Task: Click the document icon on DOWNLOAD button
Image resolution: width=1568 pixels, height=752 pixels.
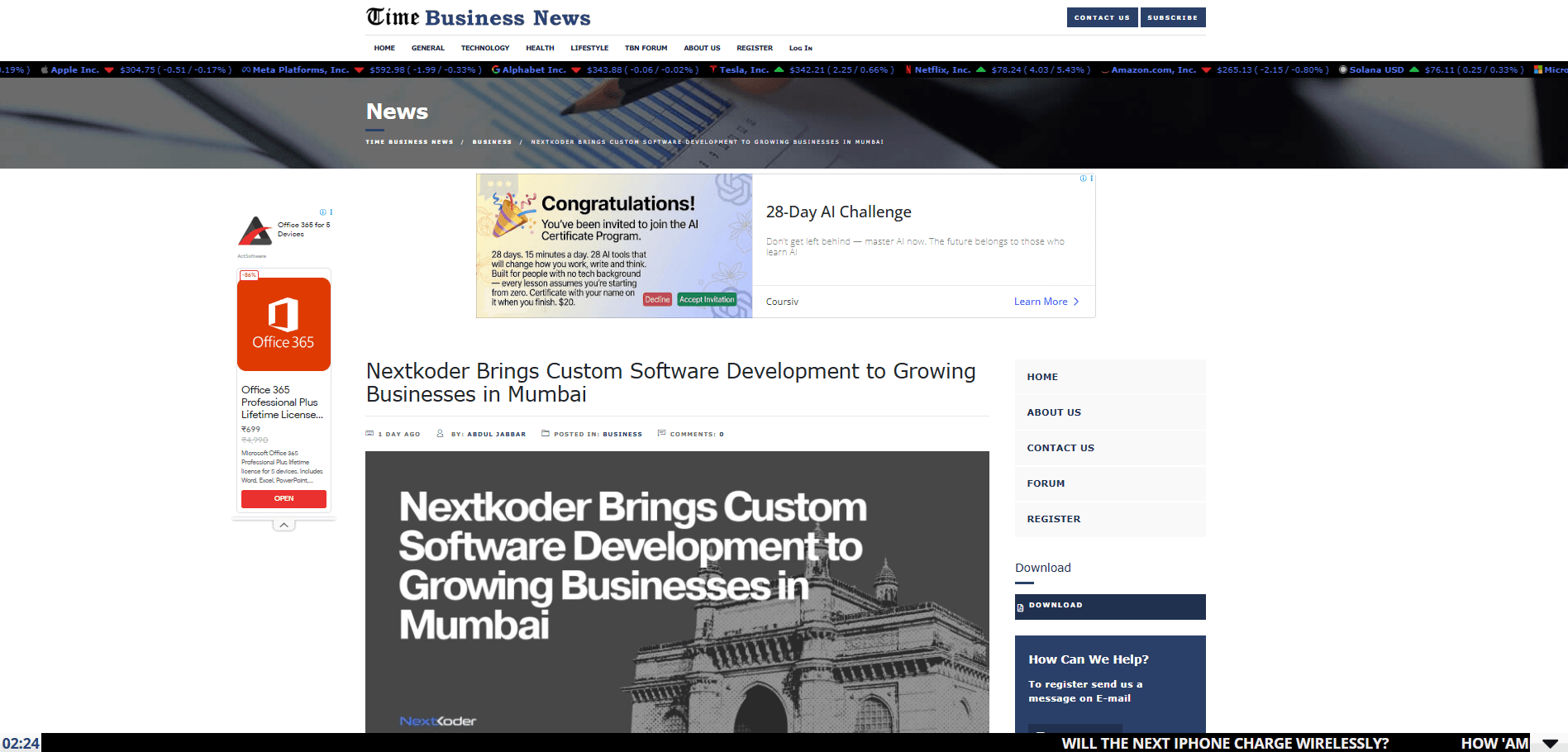Action: point(1020,608)
